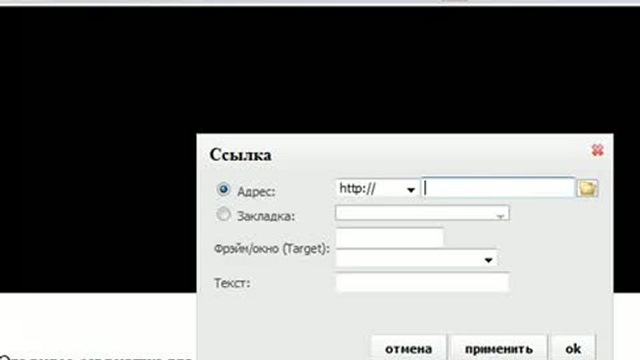The width and height of the screenshot is (640, 360).
Task: Select the Закладка radio button
Action: 223,214
